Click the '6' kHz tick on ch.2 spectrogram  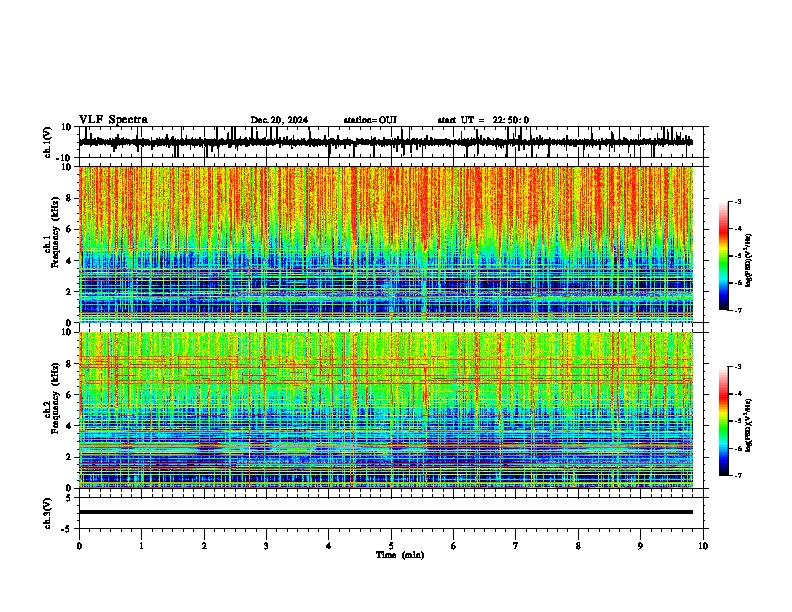pyautogui.click(x=69, y=395)
